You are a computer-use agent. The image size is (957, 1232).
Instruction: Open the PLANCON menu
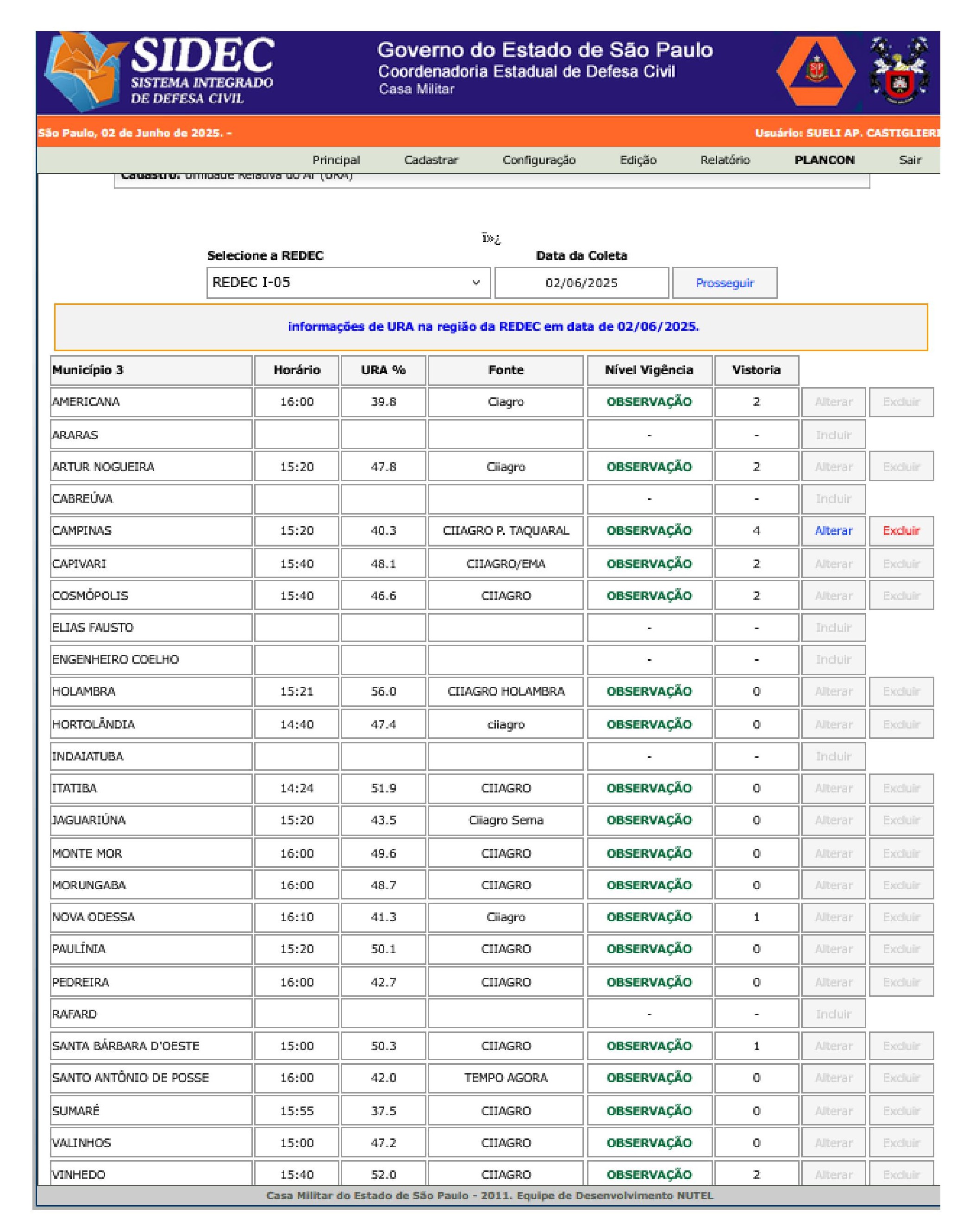click(x=824, y=160)
